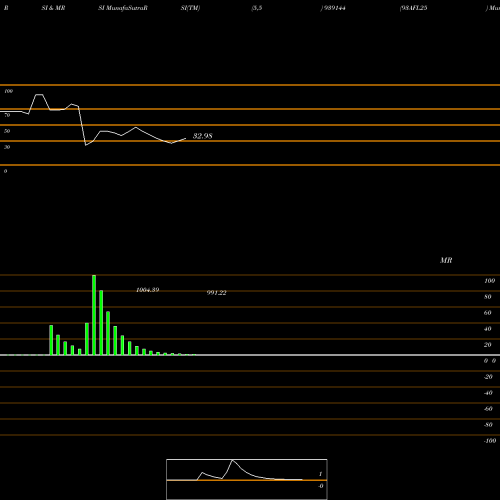The image size is (500, 500).
Task: Click the tallest green MR histogram bar
Action: [x=94, y=315]
